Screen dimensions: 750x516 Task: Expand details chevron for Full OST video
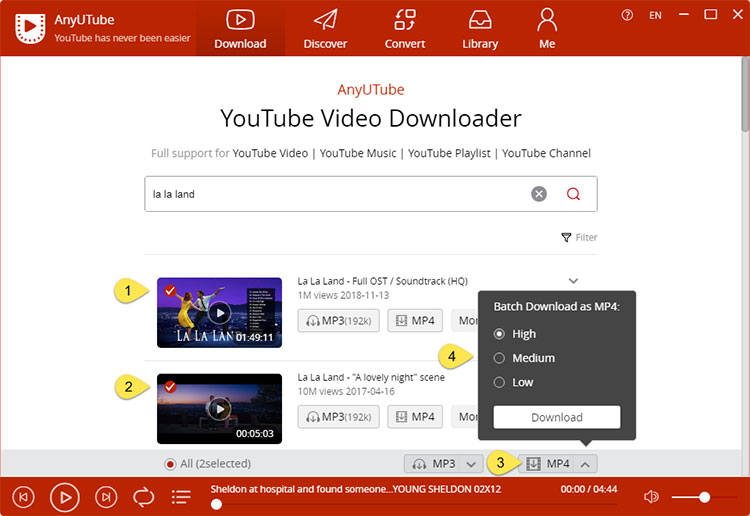pyautogui.click(x=573, y=281)
